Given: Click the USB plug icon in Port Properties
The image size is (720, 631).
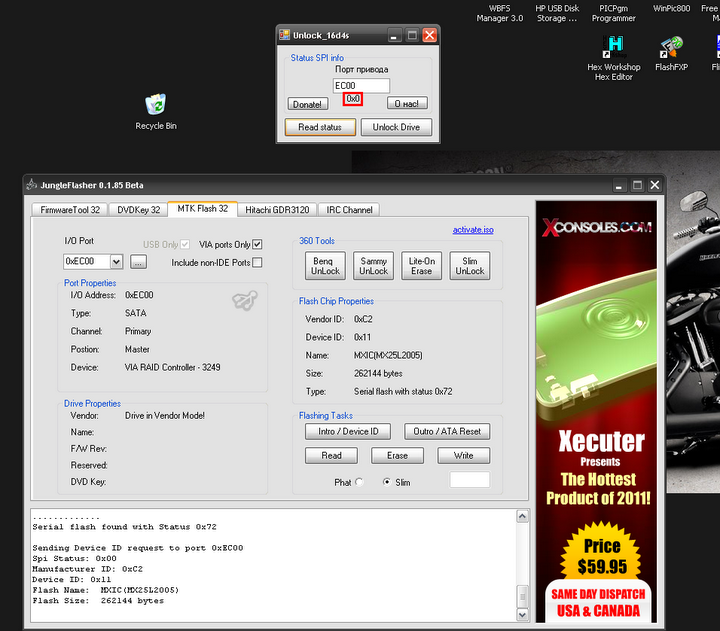Looking at the screenshot, I should coord(241,300).
